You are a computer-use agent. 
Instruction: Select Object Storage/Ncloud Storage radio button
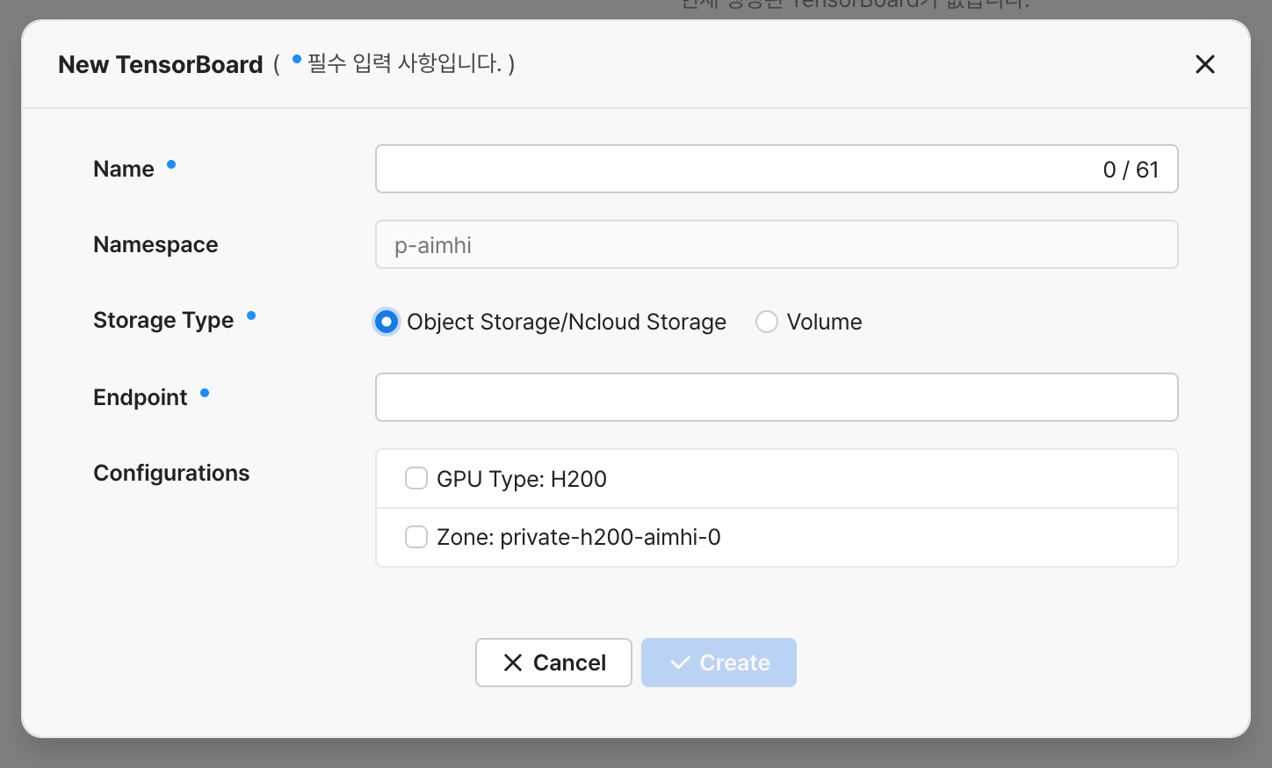(386, 322)
